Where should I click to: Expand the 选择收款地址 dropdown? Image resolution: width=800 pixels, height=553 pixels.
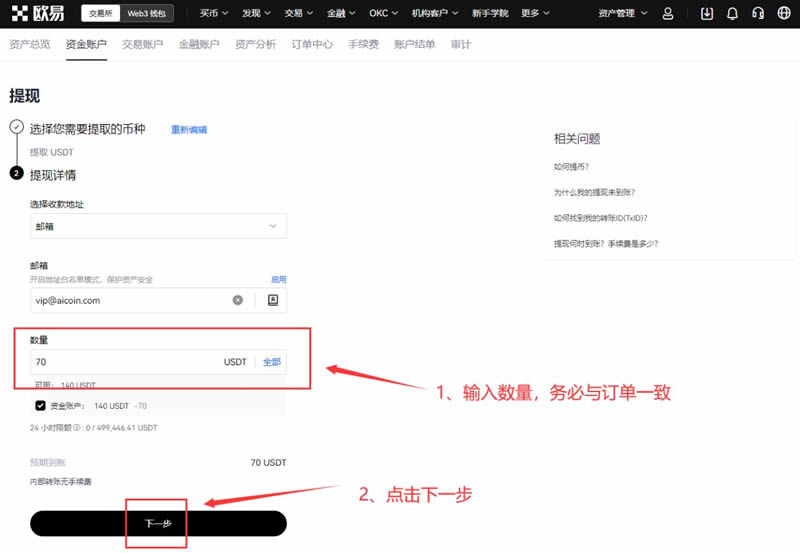[158, 227]
